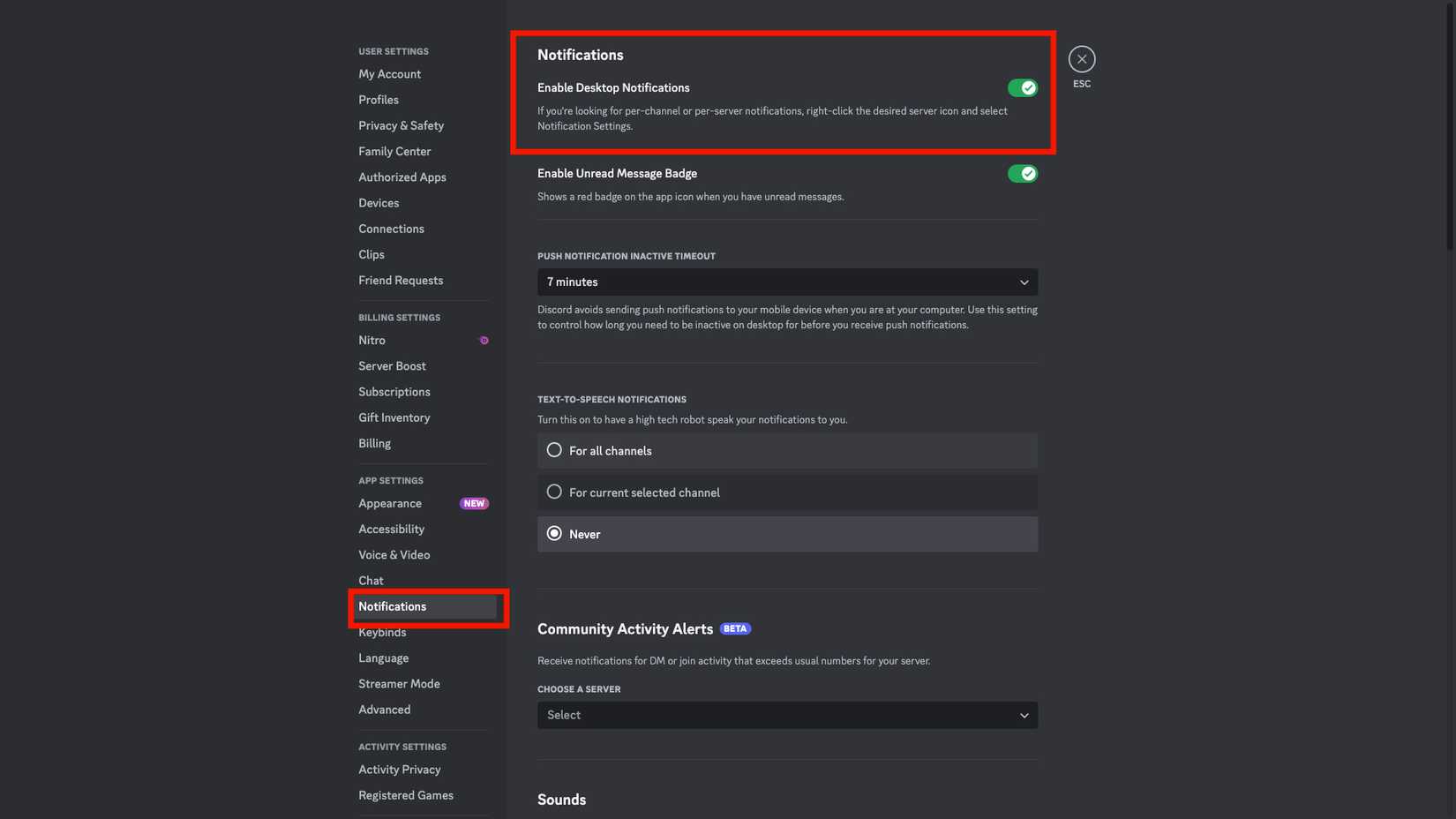Screen dimensions: 1456x819
Task: Open the Gift Inventory section
Action: point(394,417)
